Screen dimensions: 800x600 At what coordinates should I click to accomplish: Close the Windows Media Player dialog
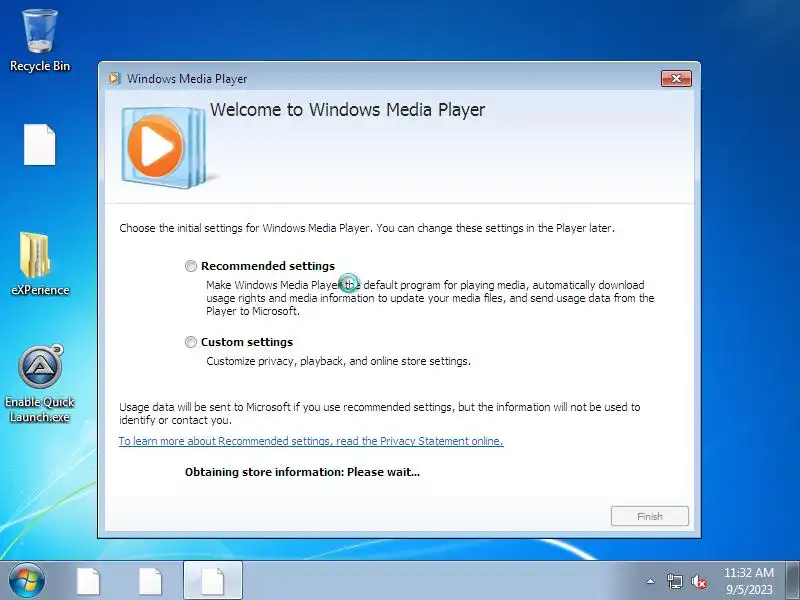[x=676, y=79]
